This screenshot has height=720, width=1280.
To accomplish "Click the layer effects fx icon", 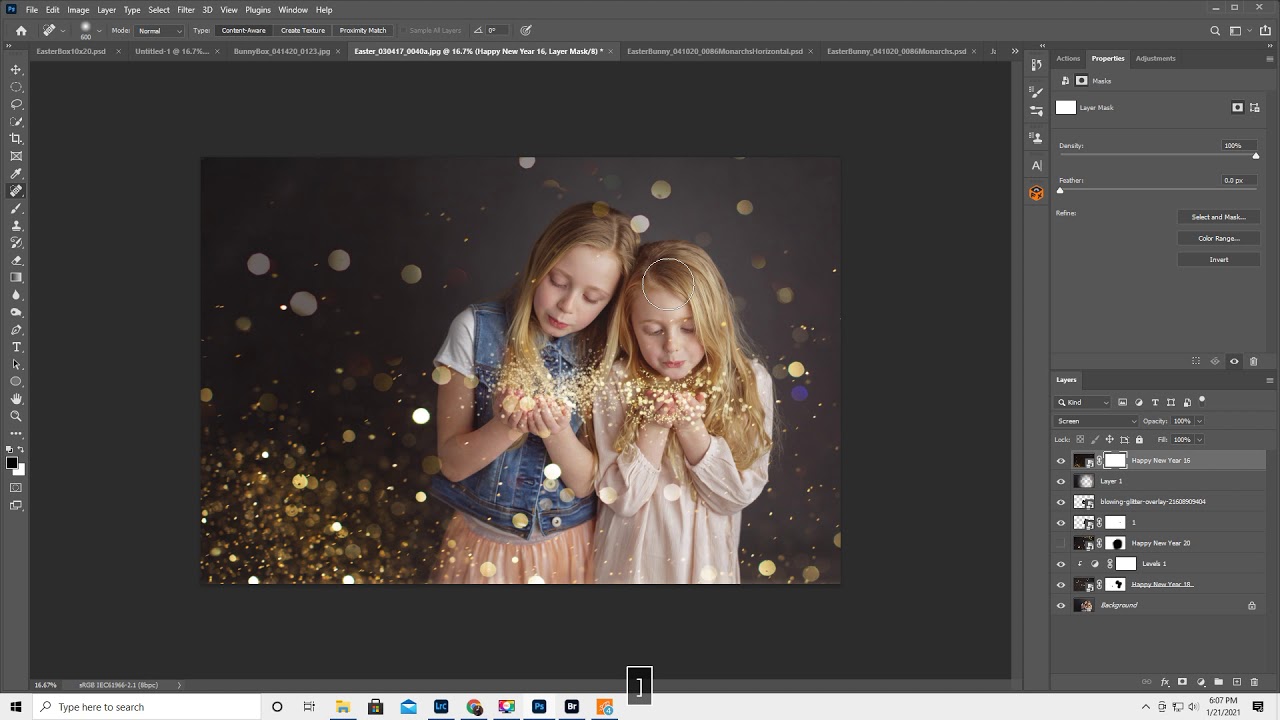I will click(x=1165, y=682).
